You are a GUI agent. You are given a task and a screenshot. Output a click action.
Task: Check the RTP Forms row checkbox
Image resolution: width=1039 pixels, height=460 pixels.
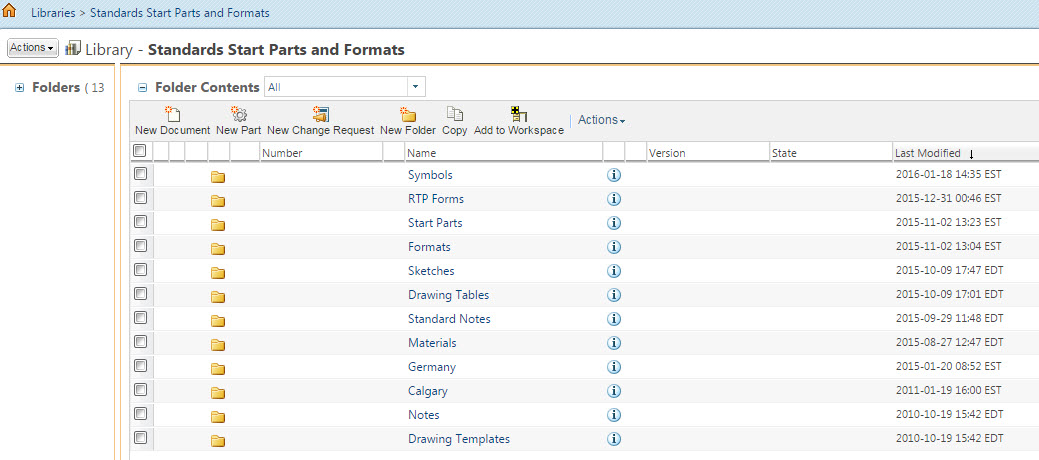pyautogui.click(x=140, y=198)
